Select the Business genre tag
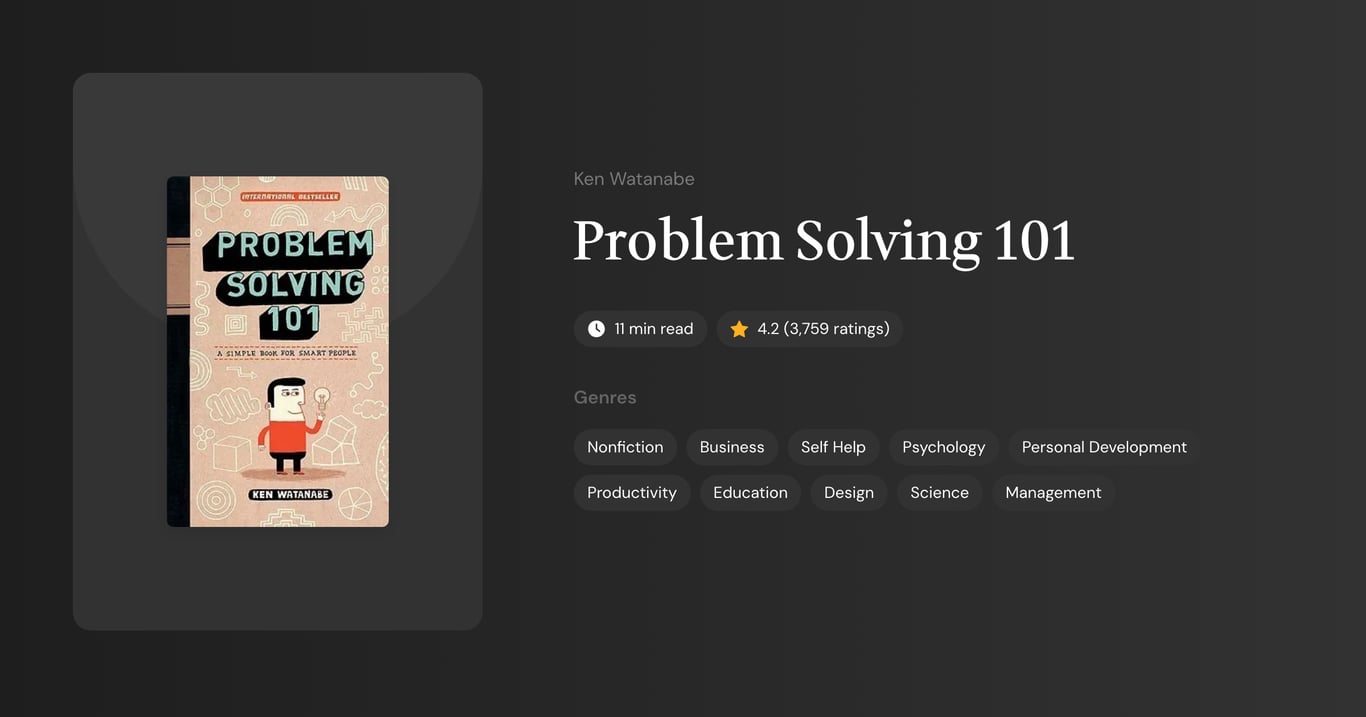 point(731,447)
